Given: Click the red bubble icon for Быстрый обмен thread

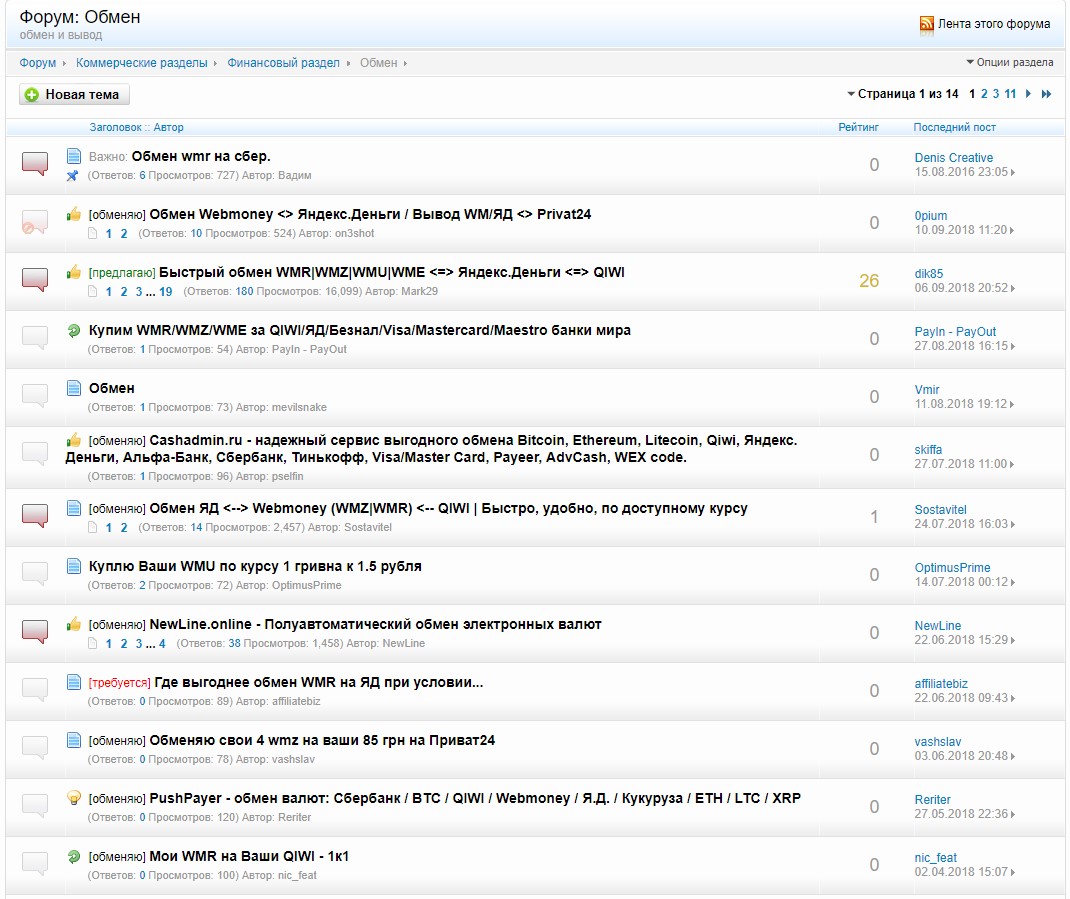Looking at the screenshot, I should 35,280.
